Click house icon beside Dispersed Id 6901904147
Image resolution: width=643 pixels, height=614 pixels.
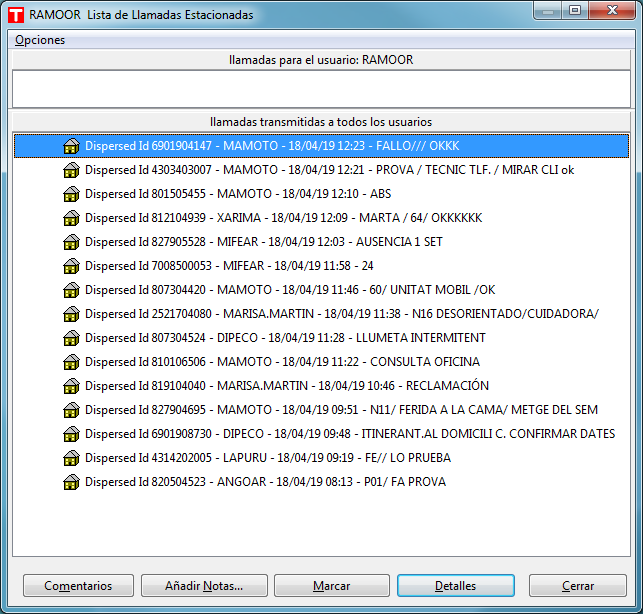click(71, 146)
